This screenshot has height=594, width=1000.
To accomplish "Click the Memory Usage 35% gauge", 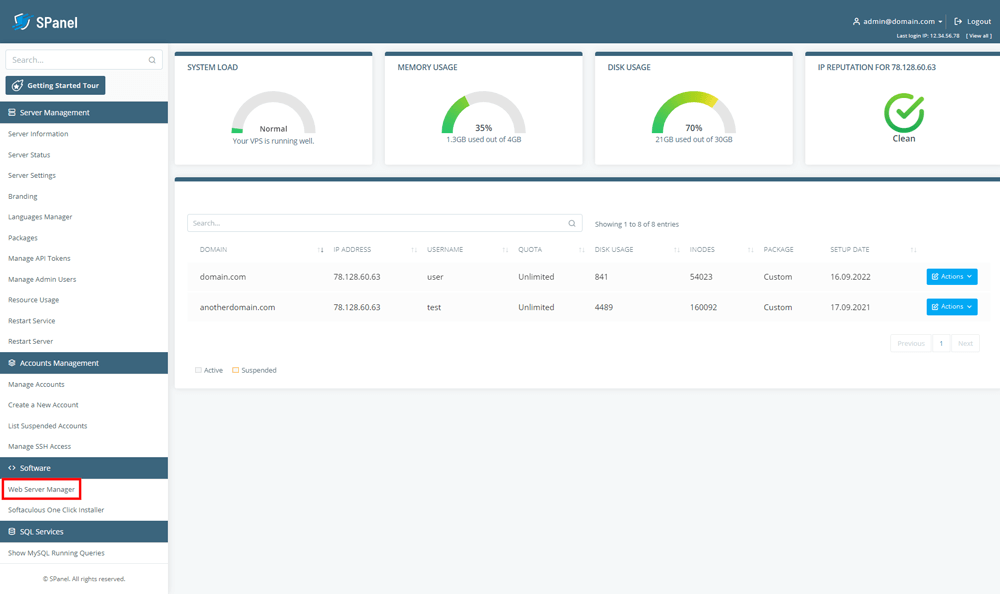I will tap(483, 112).
